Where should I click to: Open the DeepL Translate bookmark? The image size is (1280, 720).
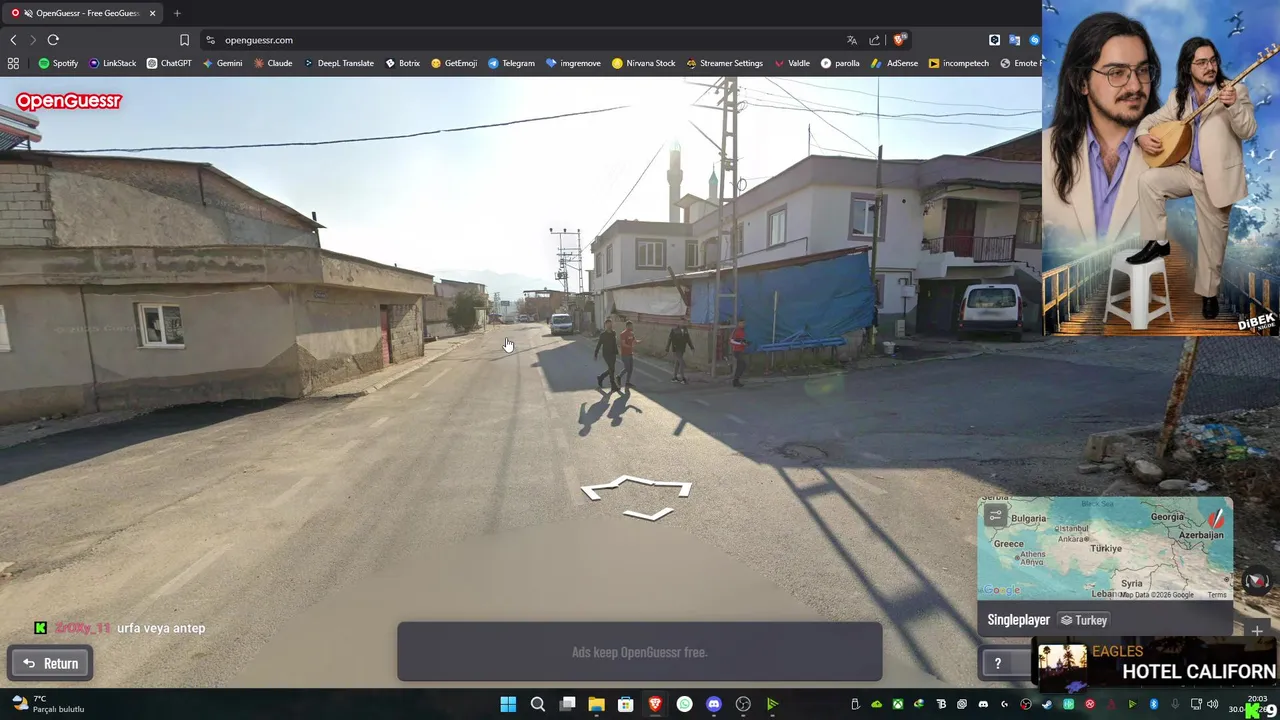coord(339,63)
